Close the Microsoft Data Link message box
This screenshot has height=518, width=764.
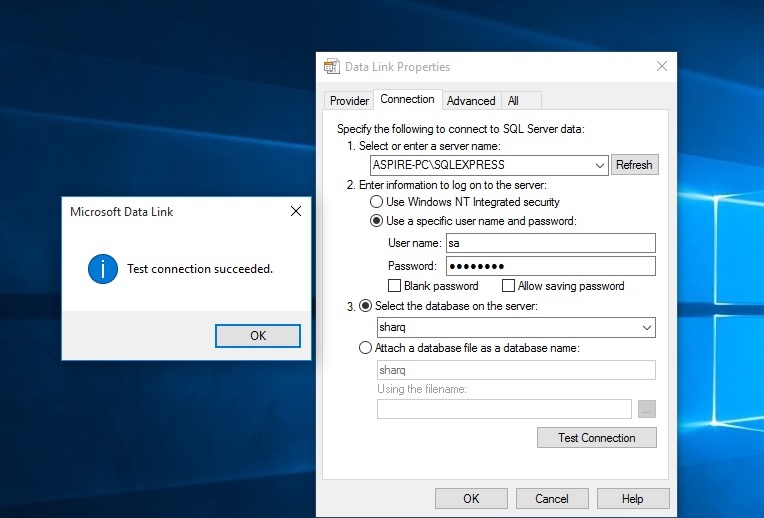(x=296, y=211)
